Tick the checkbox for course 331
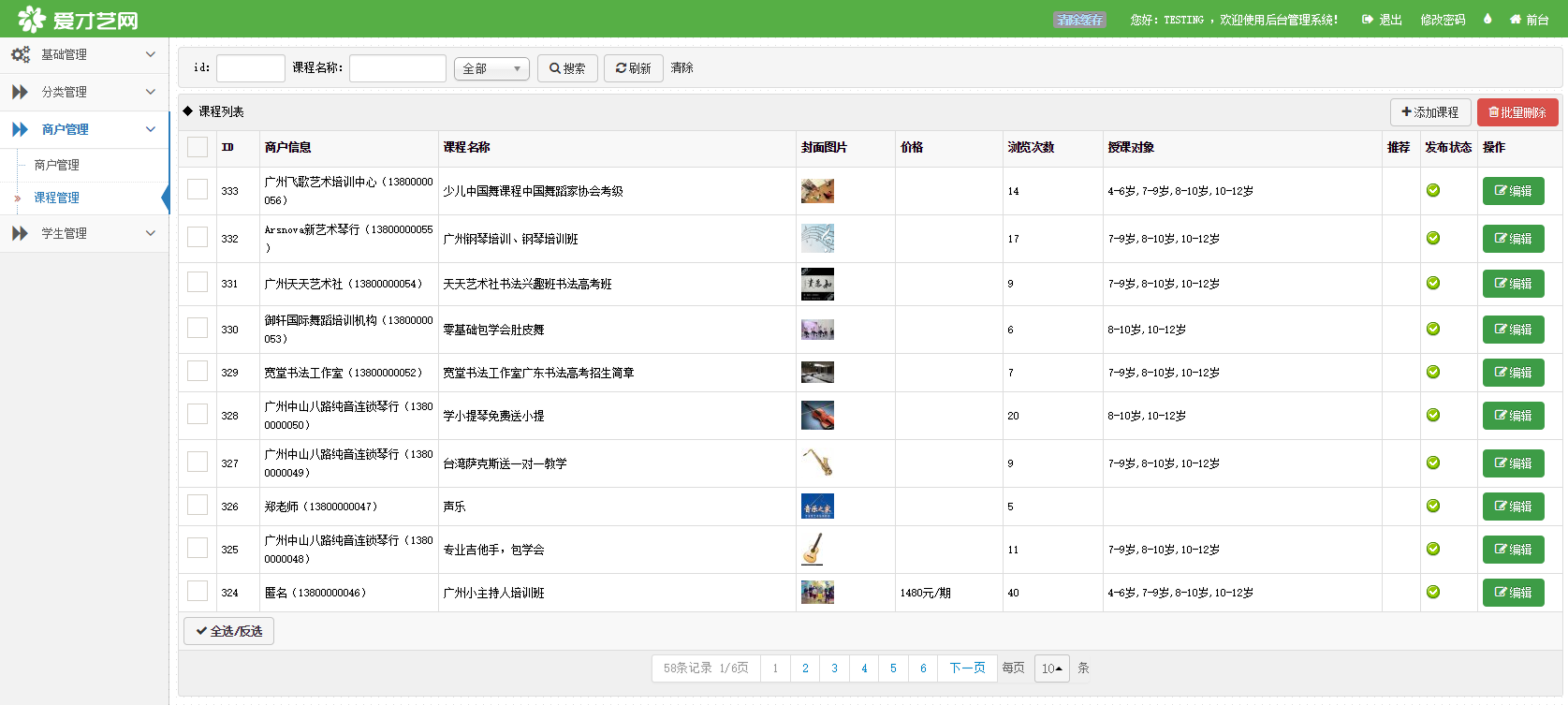This screenshot has height=705, width=1568. [x=198, y=282]
